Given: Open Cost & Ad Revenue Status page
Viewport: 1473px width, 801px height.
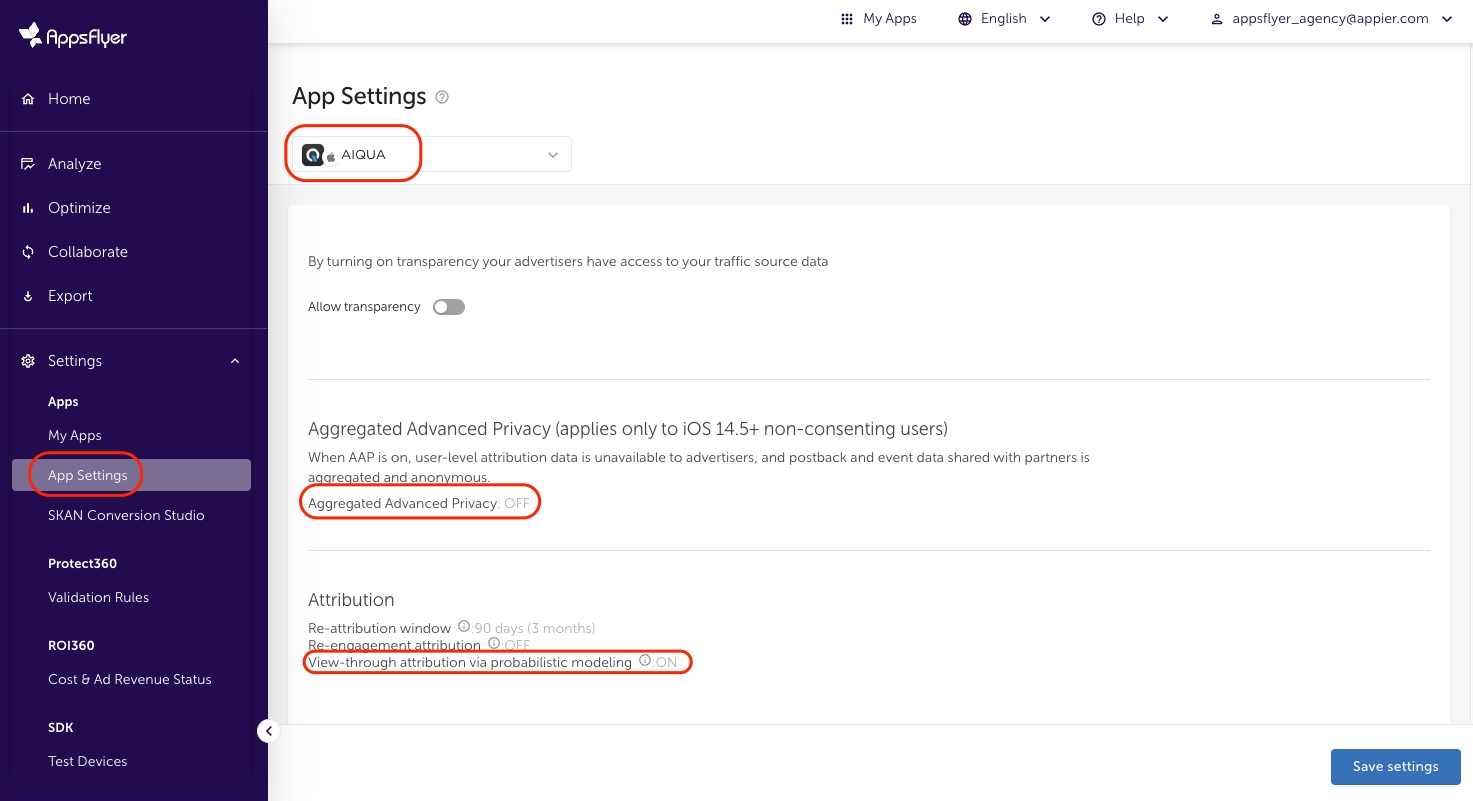Looking at the screenshot, I should [x=130, y=679].
